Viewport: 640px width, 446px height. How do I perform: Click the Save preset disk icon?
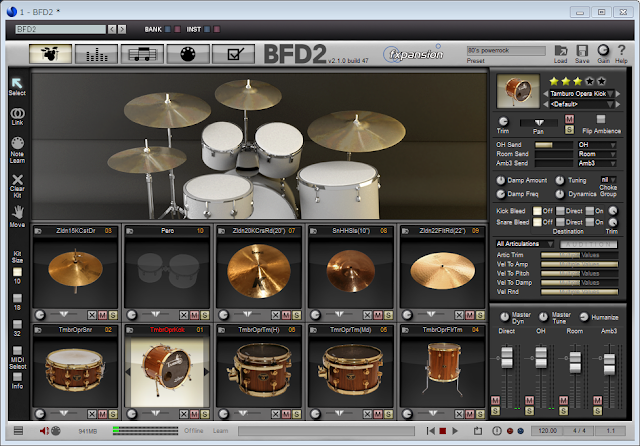[x=582, y=51]
